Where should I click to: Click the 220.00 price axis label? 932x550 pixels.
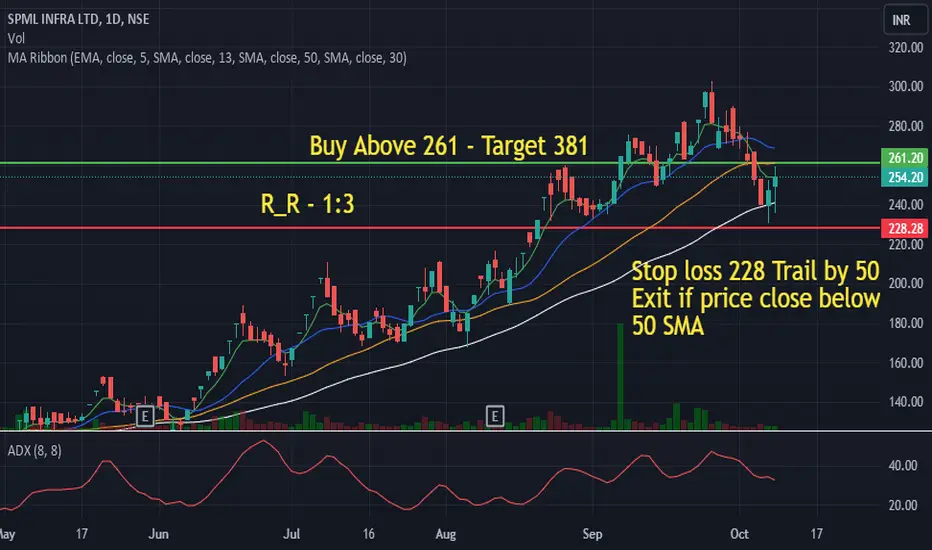[906, 244]
